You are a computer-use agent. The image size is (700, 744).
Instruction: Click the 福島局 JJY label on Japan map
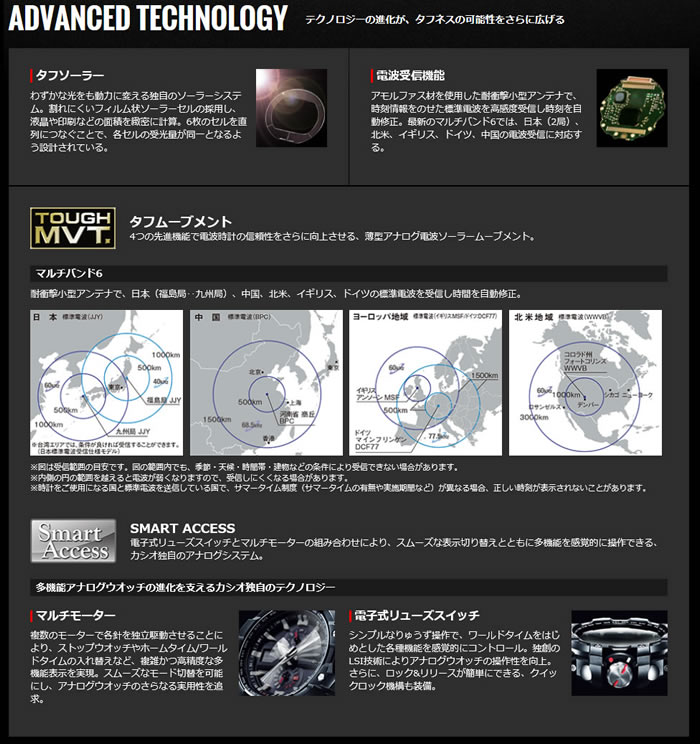coord(164,400)
